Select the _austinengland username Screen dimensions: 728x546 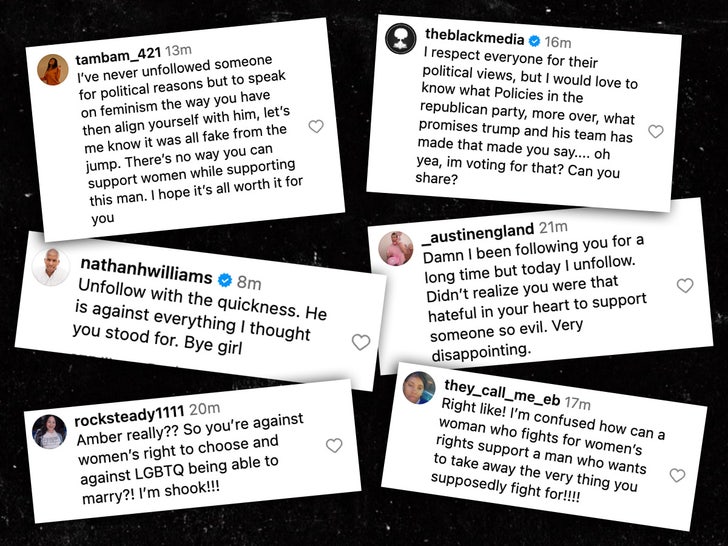point(478,235)
